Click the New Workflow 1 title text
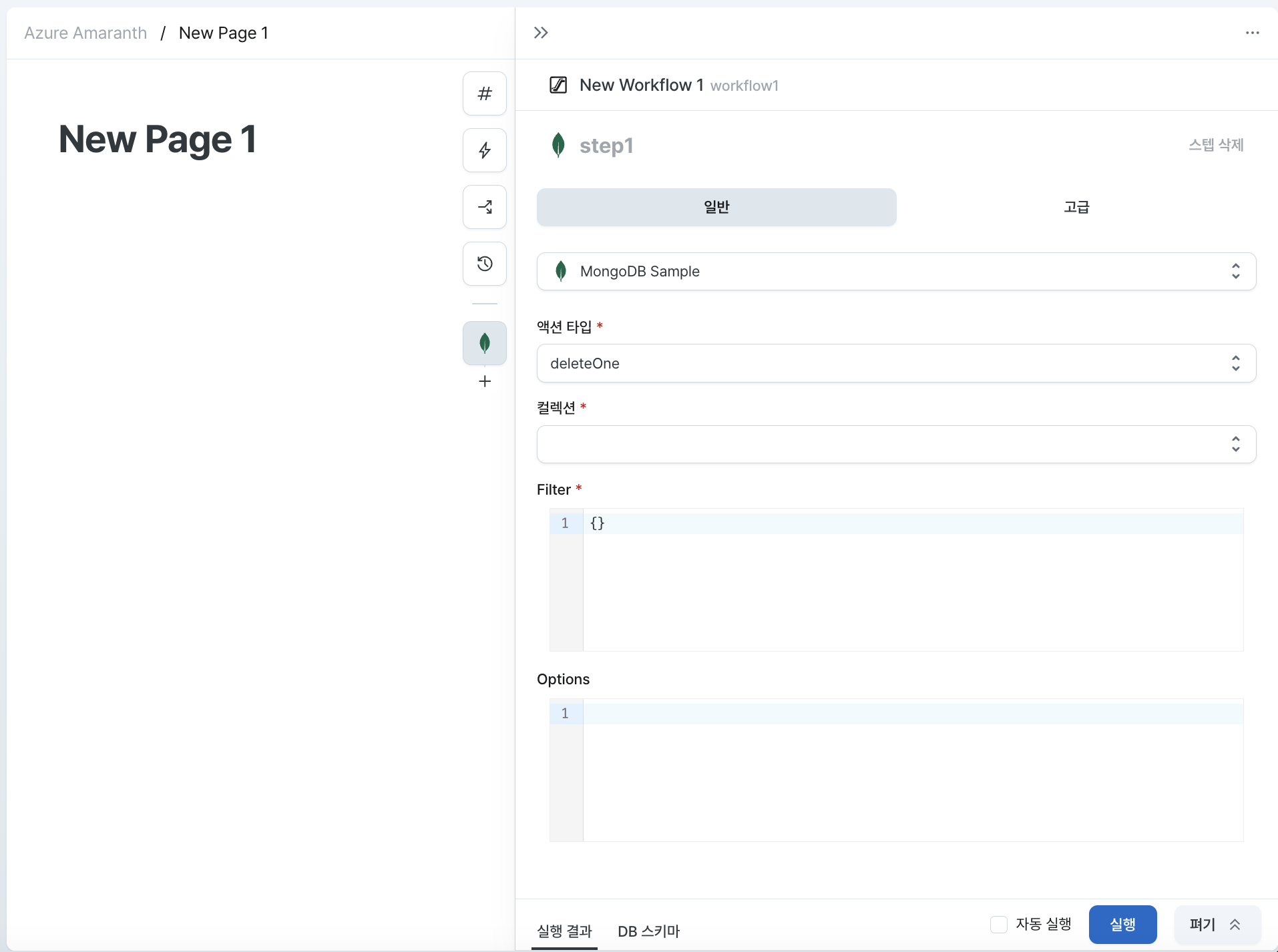Viewport: 1278px width, 952px height. click(642, 85)
